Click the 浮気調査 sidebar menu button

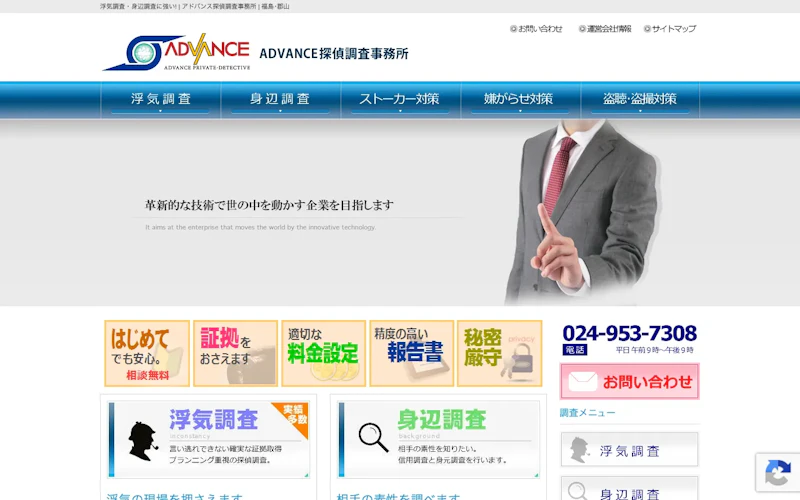(630, 449)
